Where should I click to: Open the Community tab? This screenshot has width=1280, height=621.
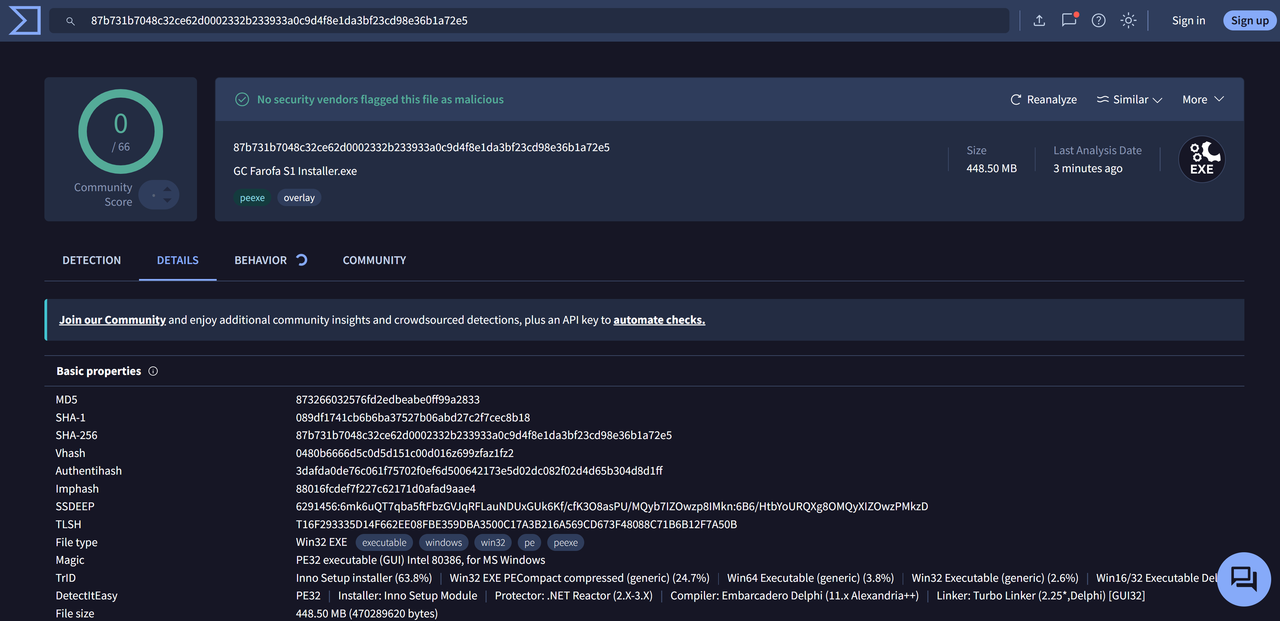click(374, 260)
